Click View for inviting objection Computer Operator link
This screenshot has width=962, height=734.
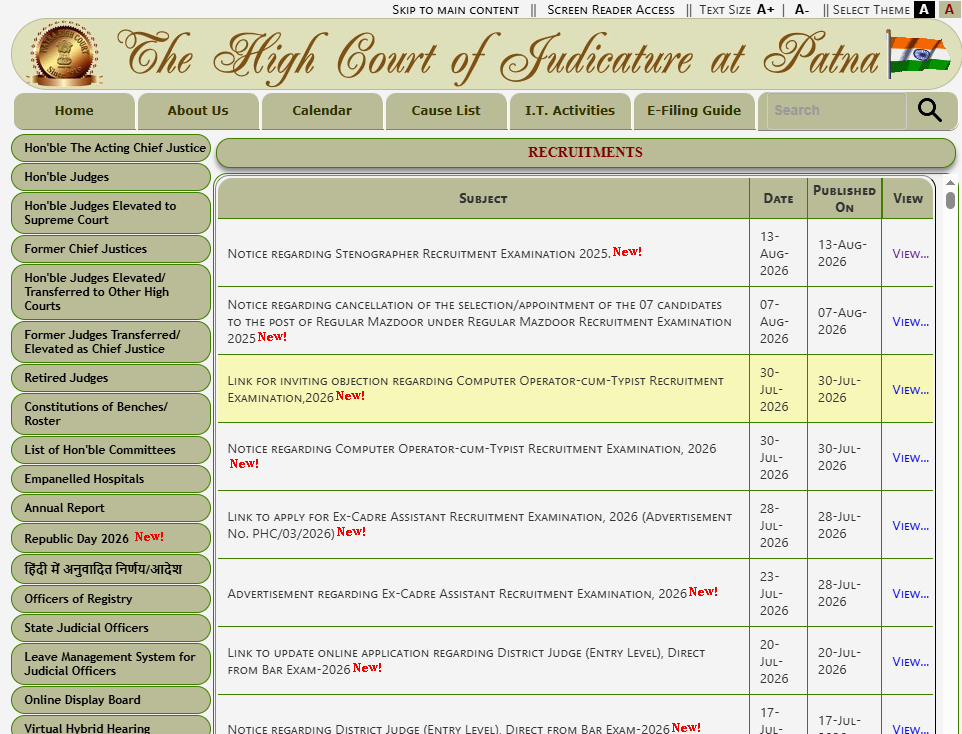tap(910, 390)
